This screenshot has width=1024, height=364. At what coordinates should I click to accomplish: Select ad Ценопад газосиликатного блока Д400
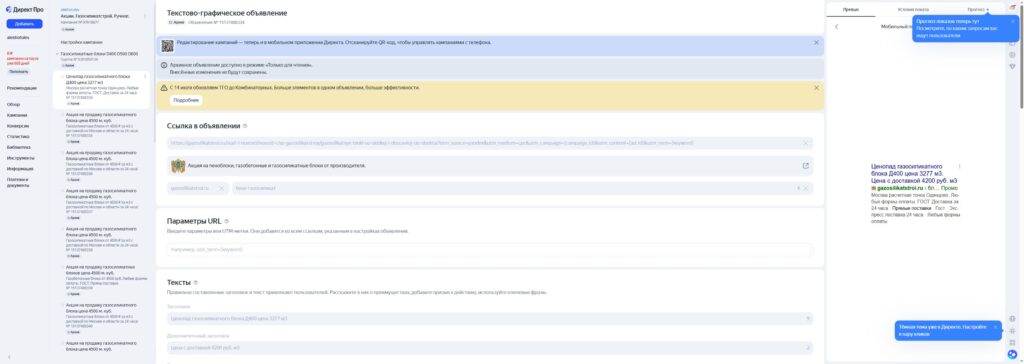pyautogui.click(x=101, y=90)
